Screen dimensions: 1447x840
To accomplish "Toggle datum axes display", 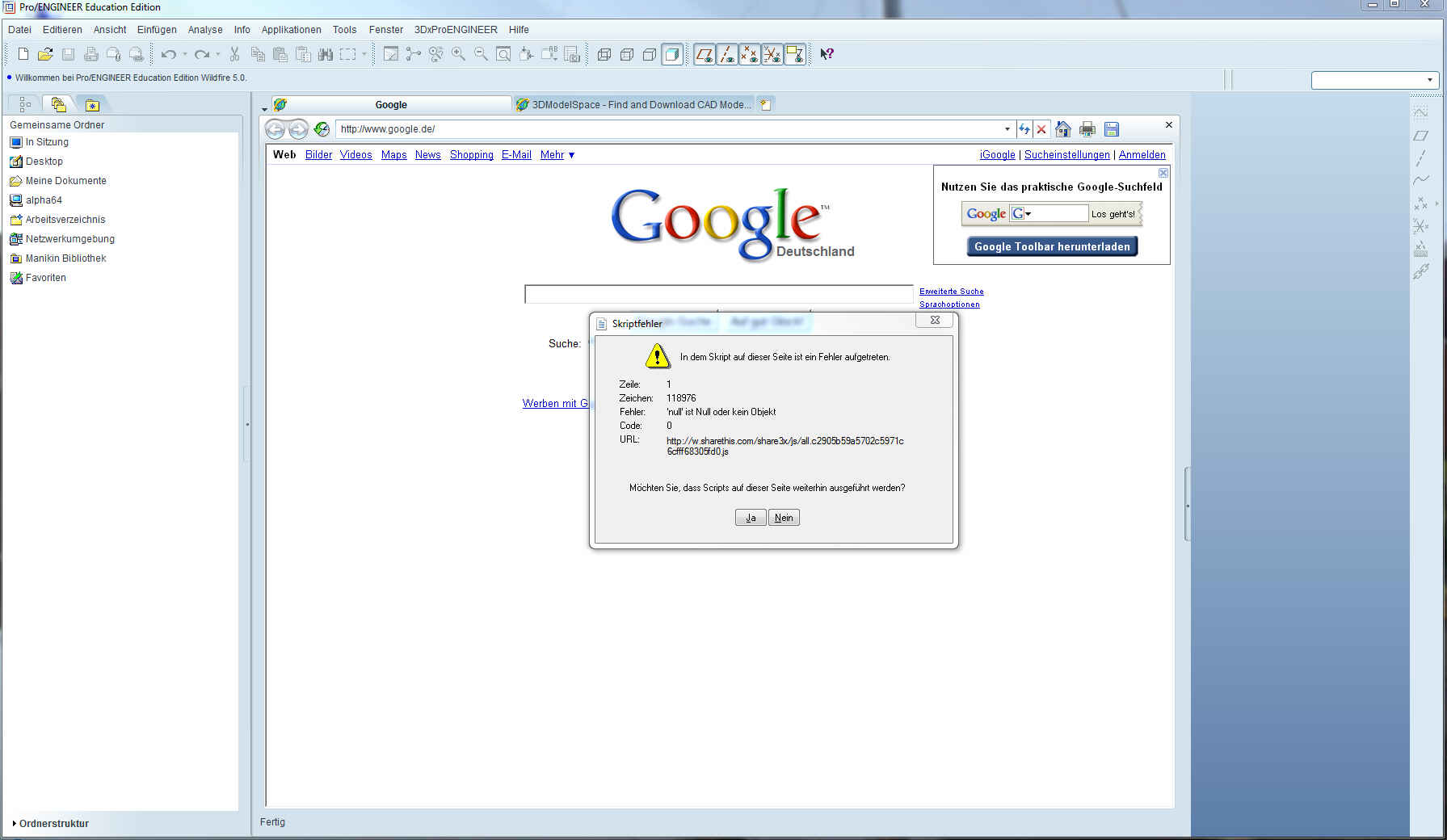I will pyautogui.click(x=727, y=54).
